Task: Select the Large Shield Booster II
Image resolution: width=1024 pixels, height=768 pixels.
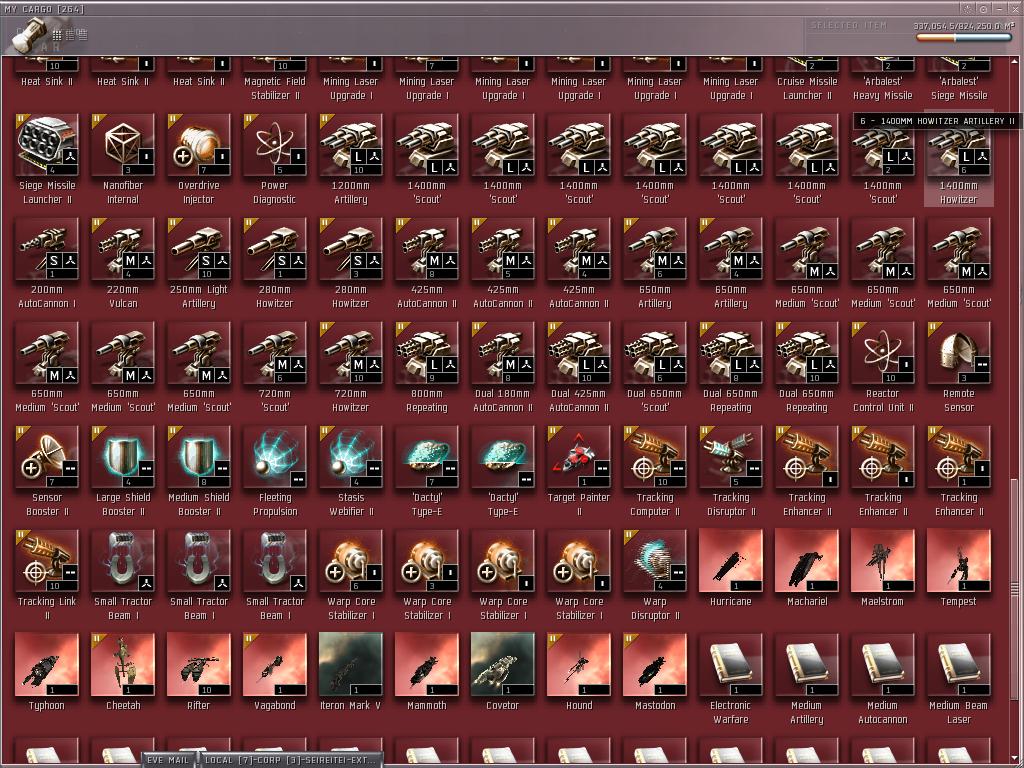Action: (123, 471)
